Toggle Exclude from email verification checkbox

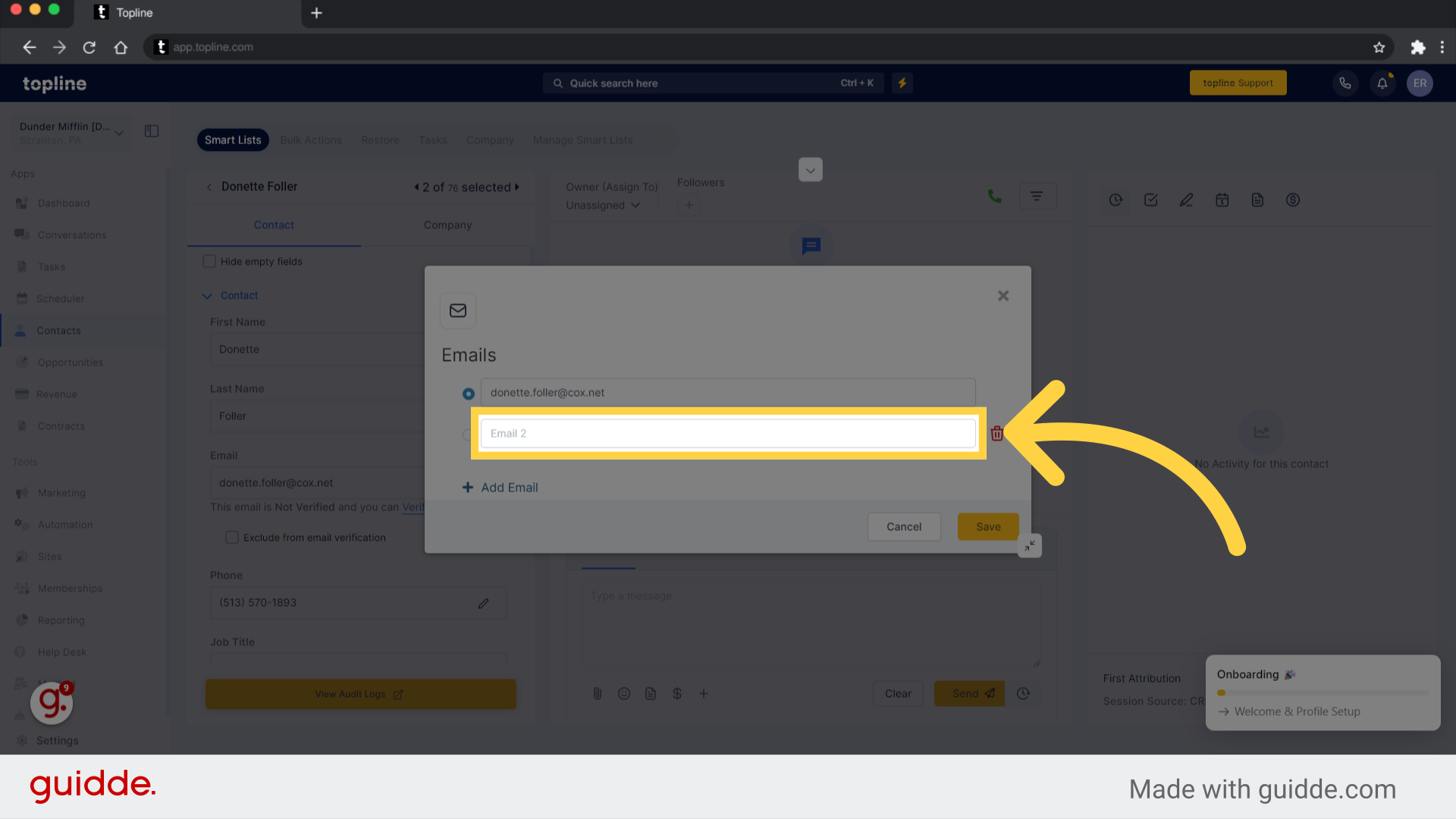(231, 537)
